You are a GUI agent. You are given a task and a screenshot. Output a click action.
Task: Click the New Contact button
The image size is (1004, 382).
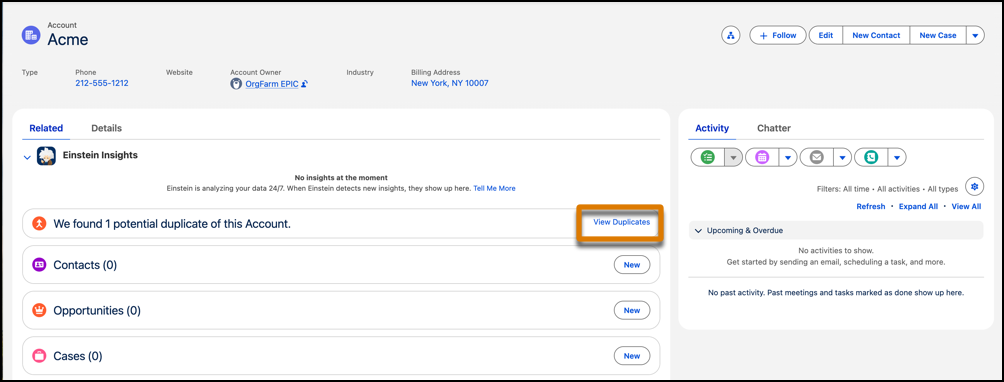pos(876,35)
